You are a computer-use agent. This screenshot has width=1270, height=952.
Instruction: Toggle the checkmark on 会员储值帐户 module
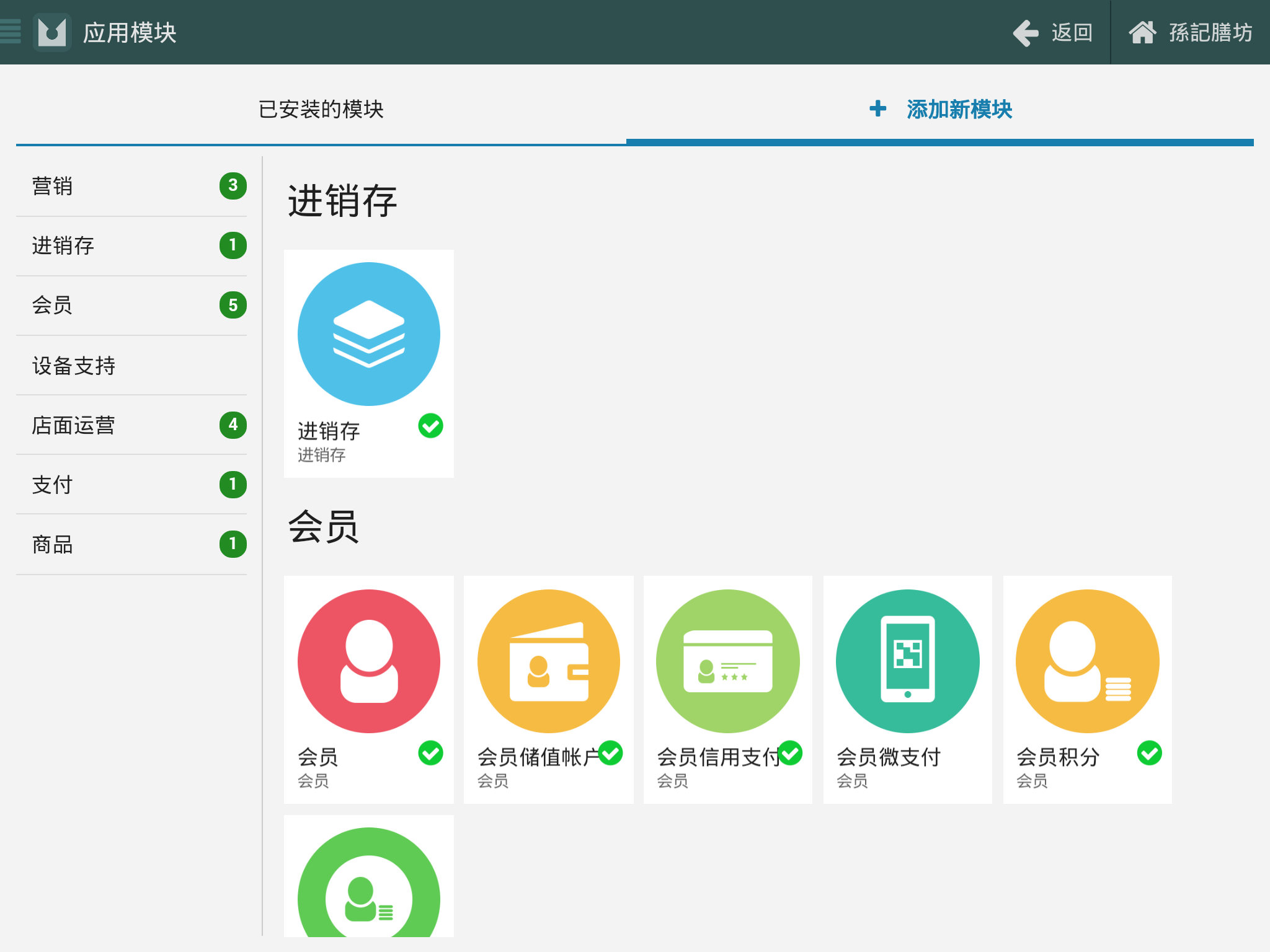click(x=611, y=753)
